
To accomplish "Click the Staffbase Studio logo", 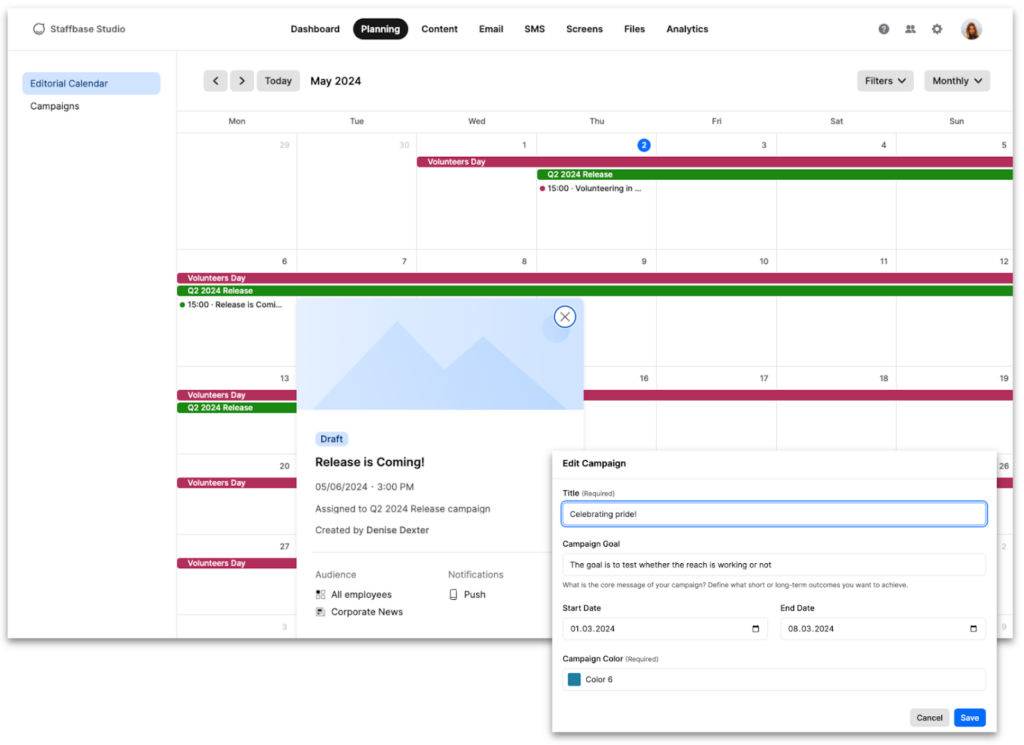I will pos(78,29).
